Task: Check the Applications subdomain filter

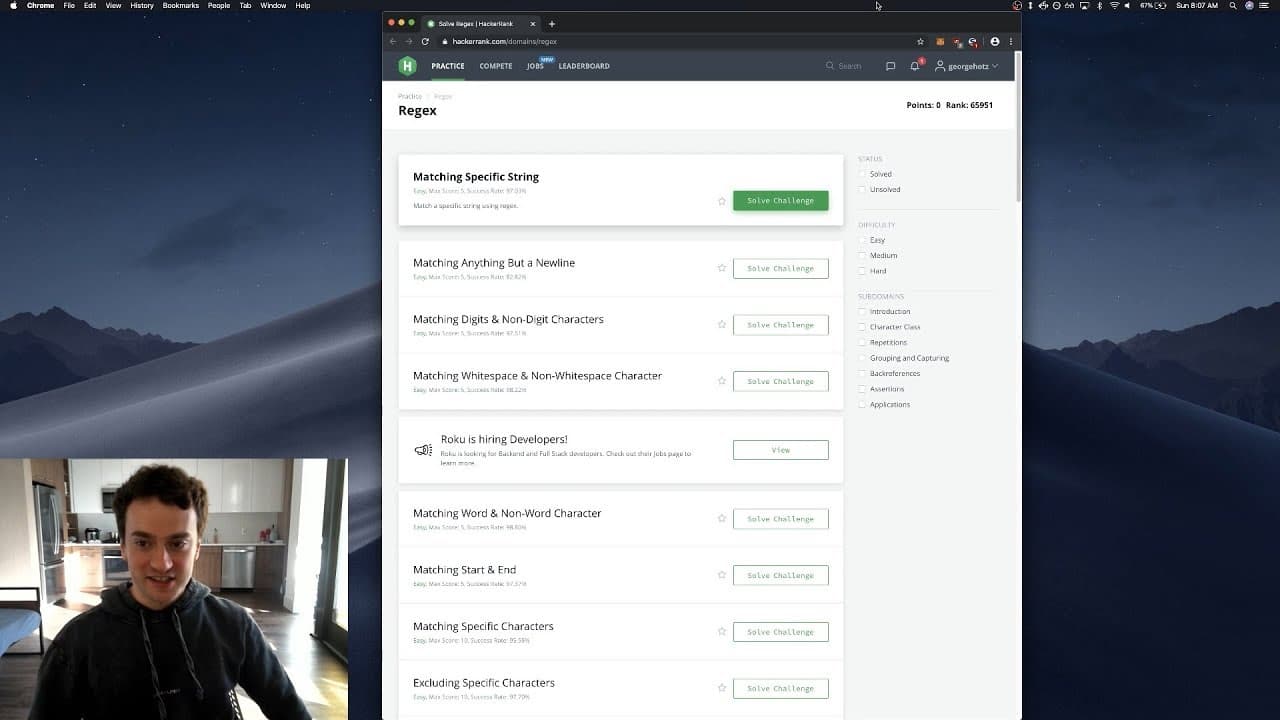Action: [862, 404]
